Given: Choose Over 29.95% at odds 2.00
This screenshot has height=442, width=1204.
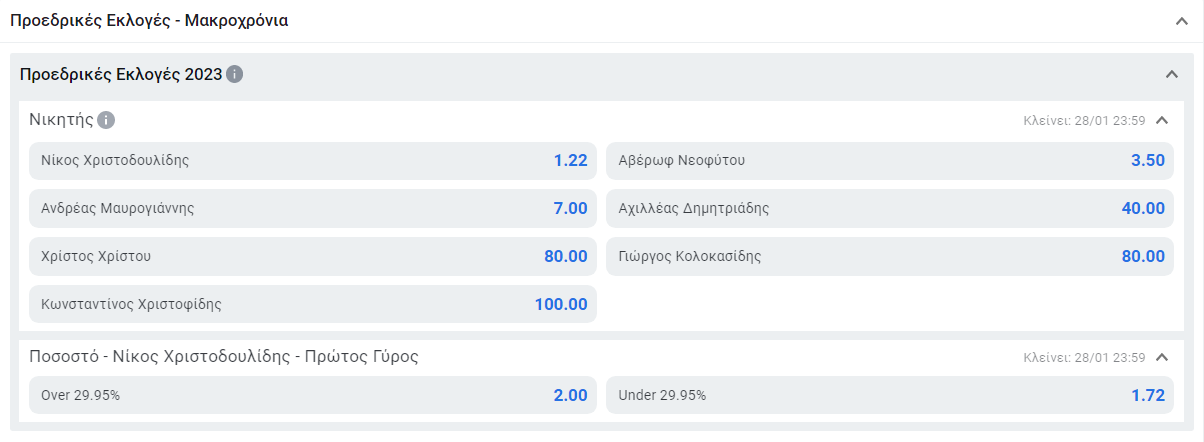Looking at the screenshot, I should tap(313, 395).
